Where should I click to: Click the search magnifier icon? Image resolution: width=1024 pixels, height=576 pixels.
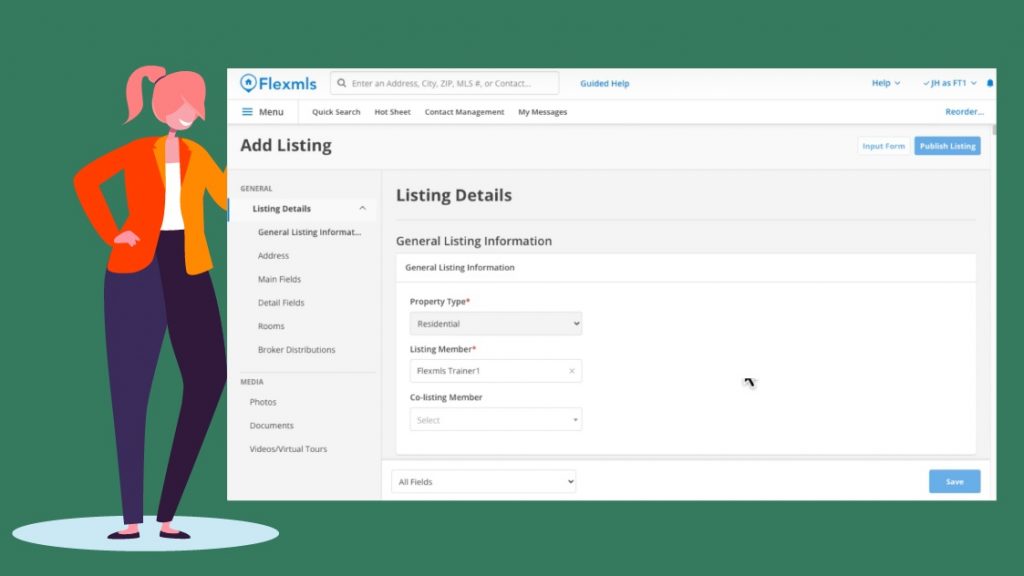tap(342, 83)
